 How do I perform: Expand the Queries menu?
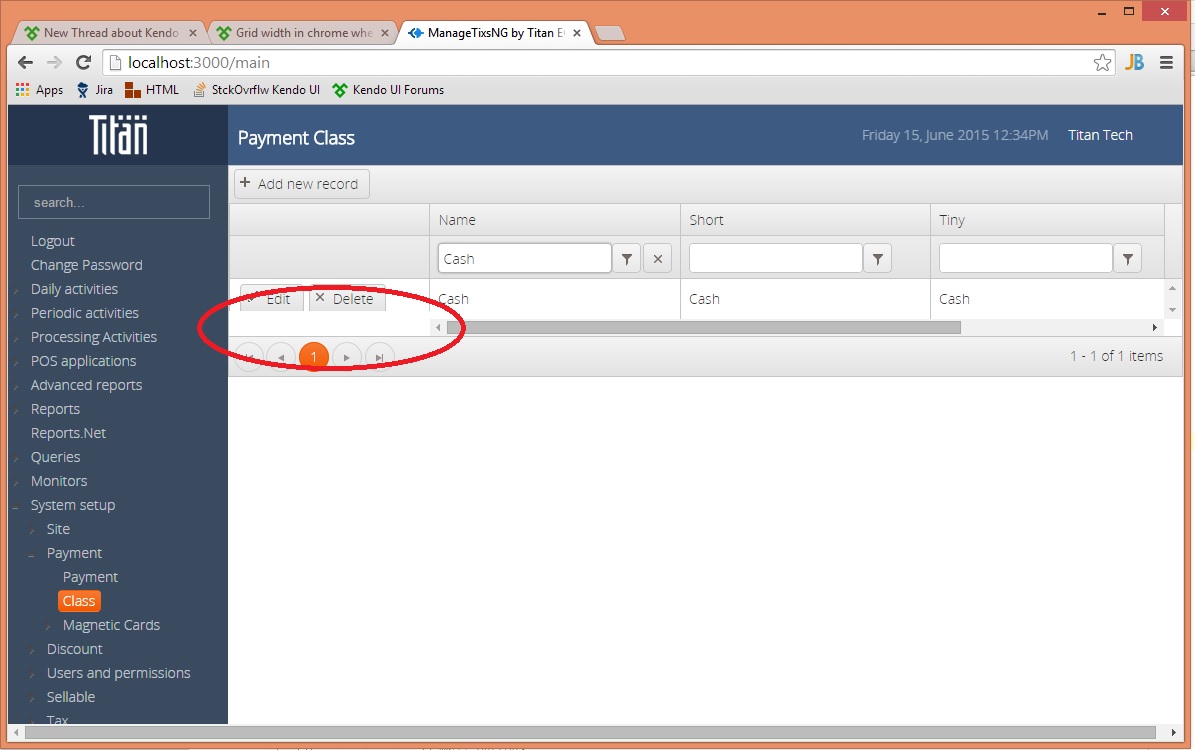pos(55,457)
